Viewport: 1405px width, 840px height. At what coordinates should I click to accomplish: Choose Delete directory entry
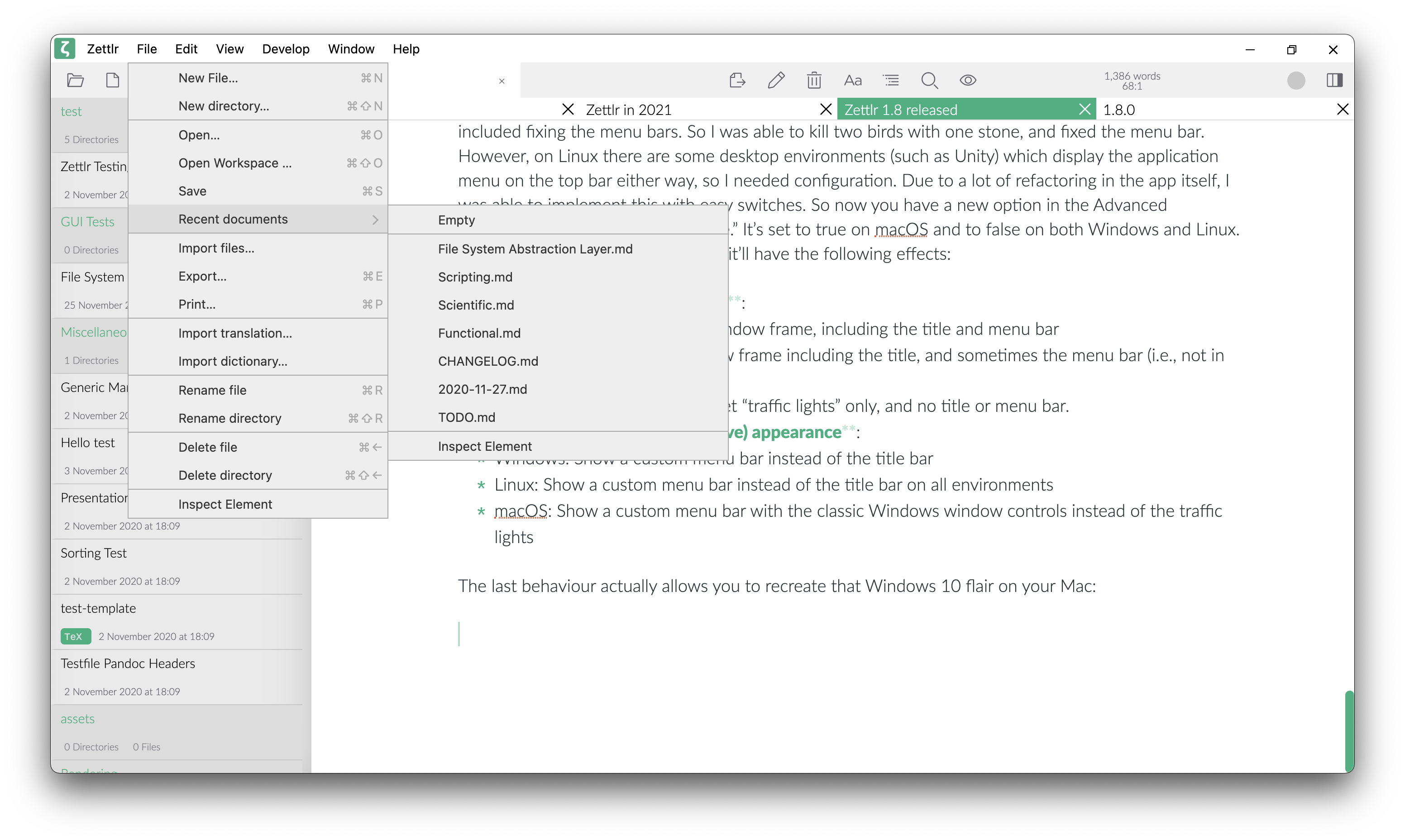click(x=258, y=476)
